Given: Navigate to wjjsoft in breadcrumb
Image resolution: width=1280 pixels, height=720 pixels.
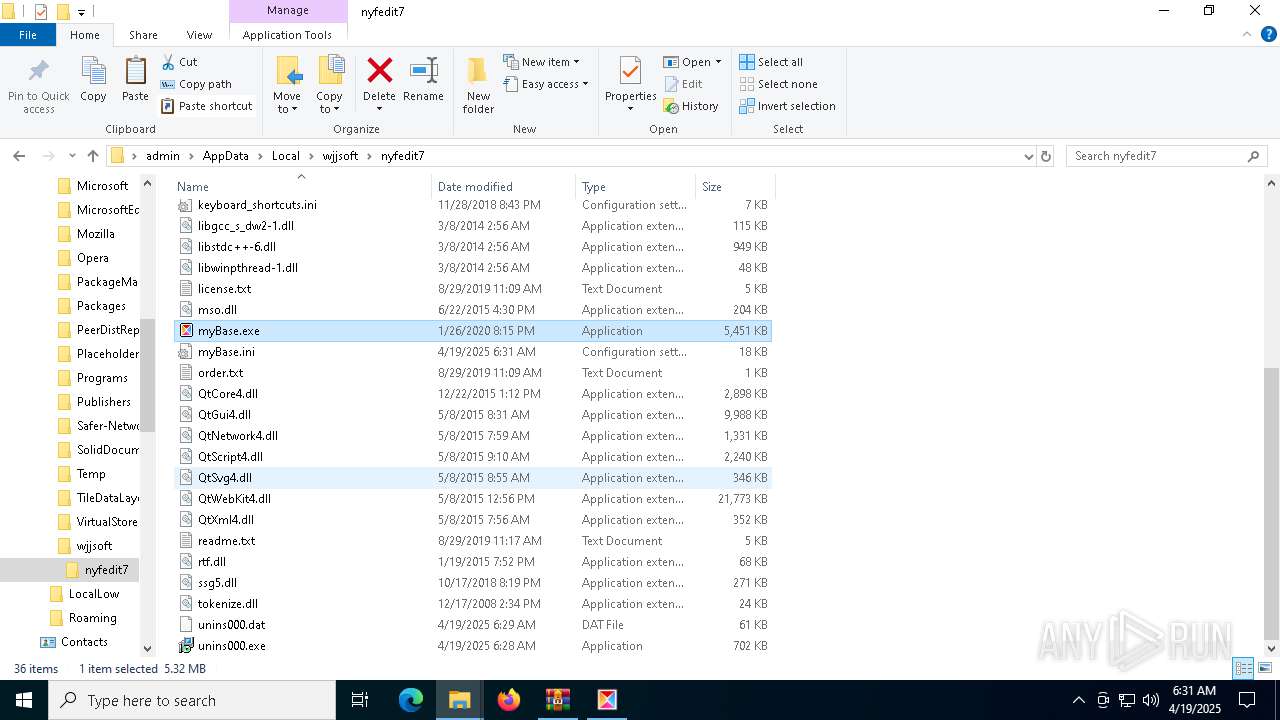Looking at the screenshot, I should [340, 156].
